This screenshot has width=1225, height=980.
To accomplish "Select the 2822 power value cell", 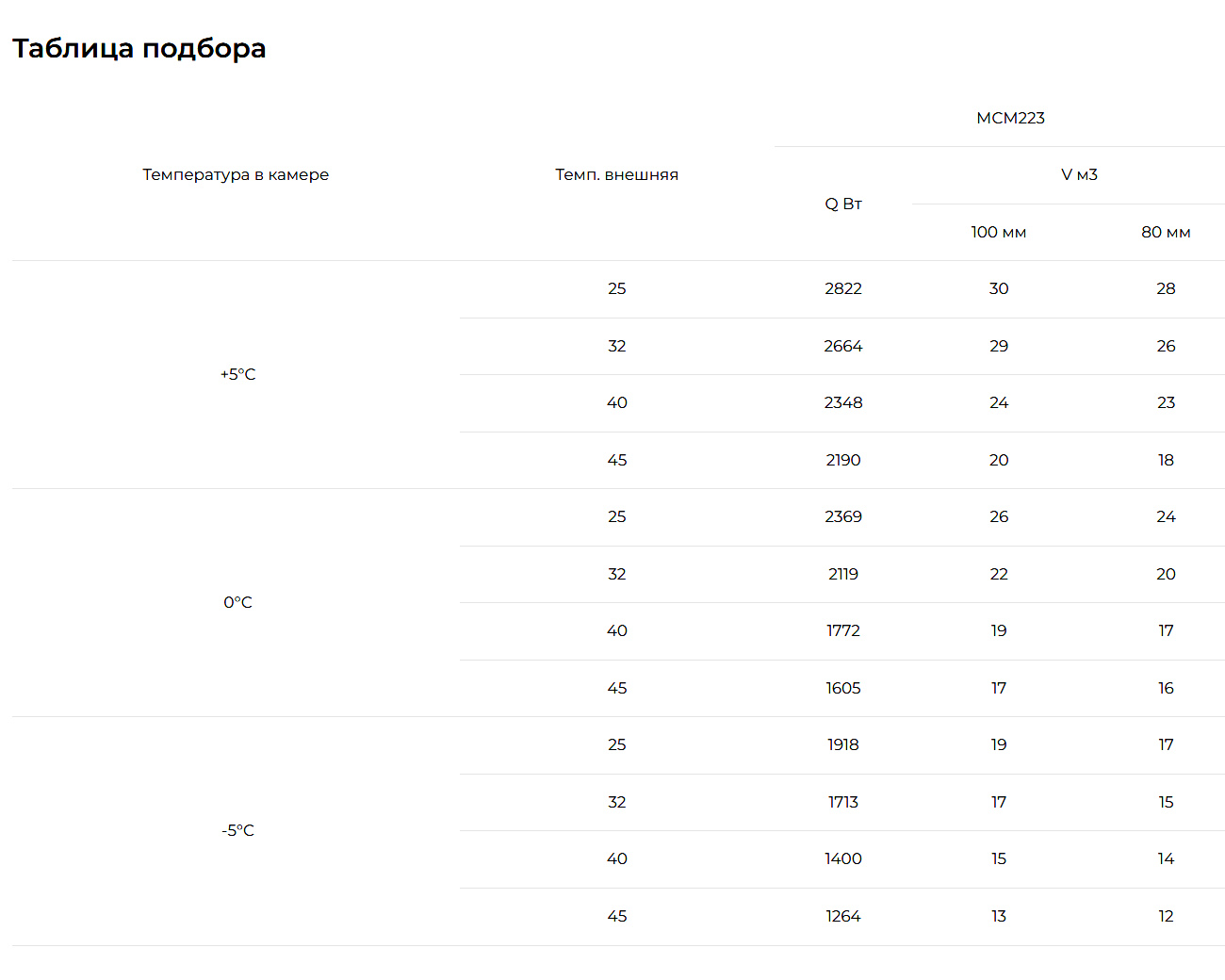I will 843,288.
